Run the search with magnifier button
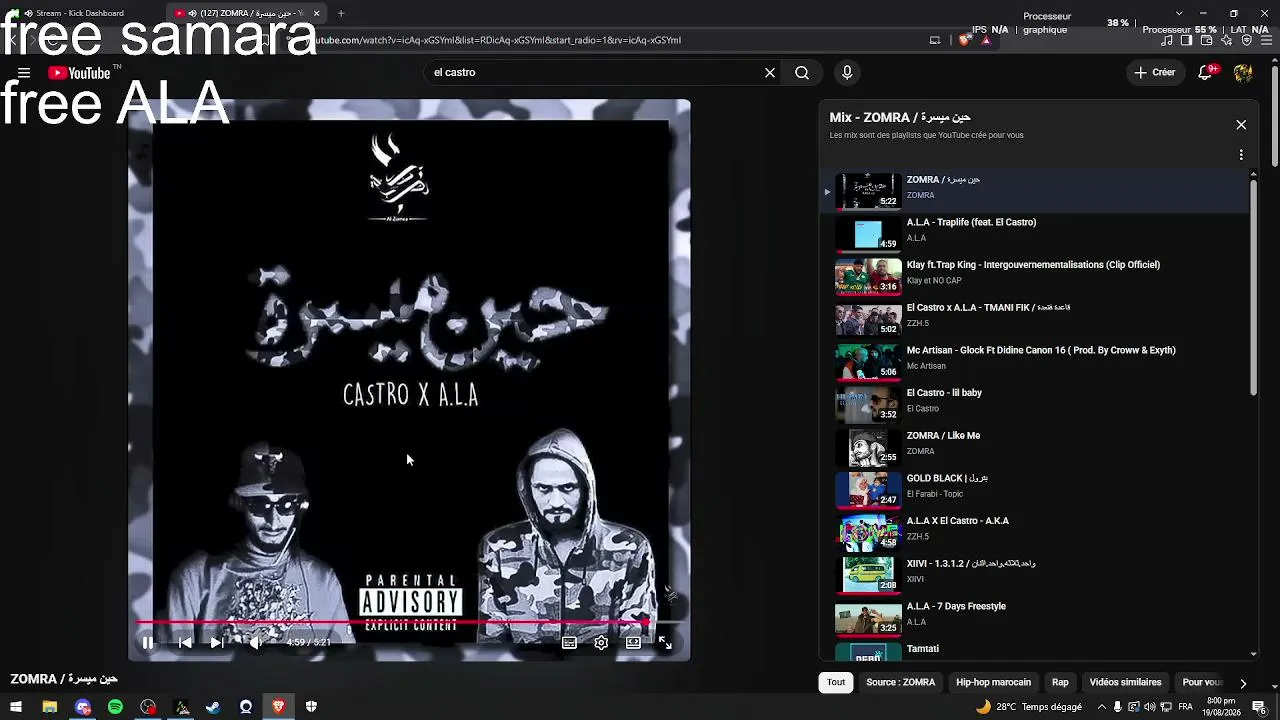The width and height of the screenshot is (1280, 720). (802, 72)
